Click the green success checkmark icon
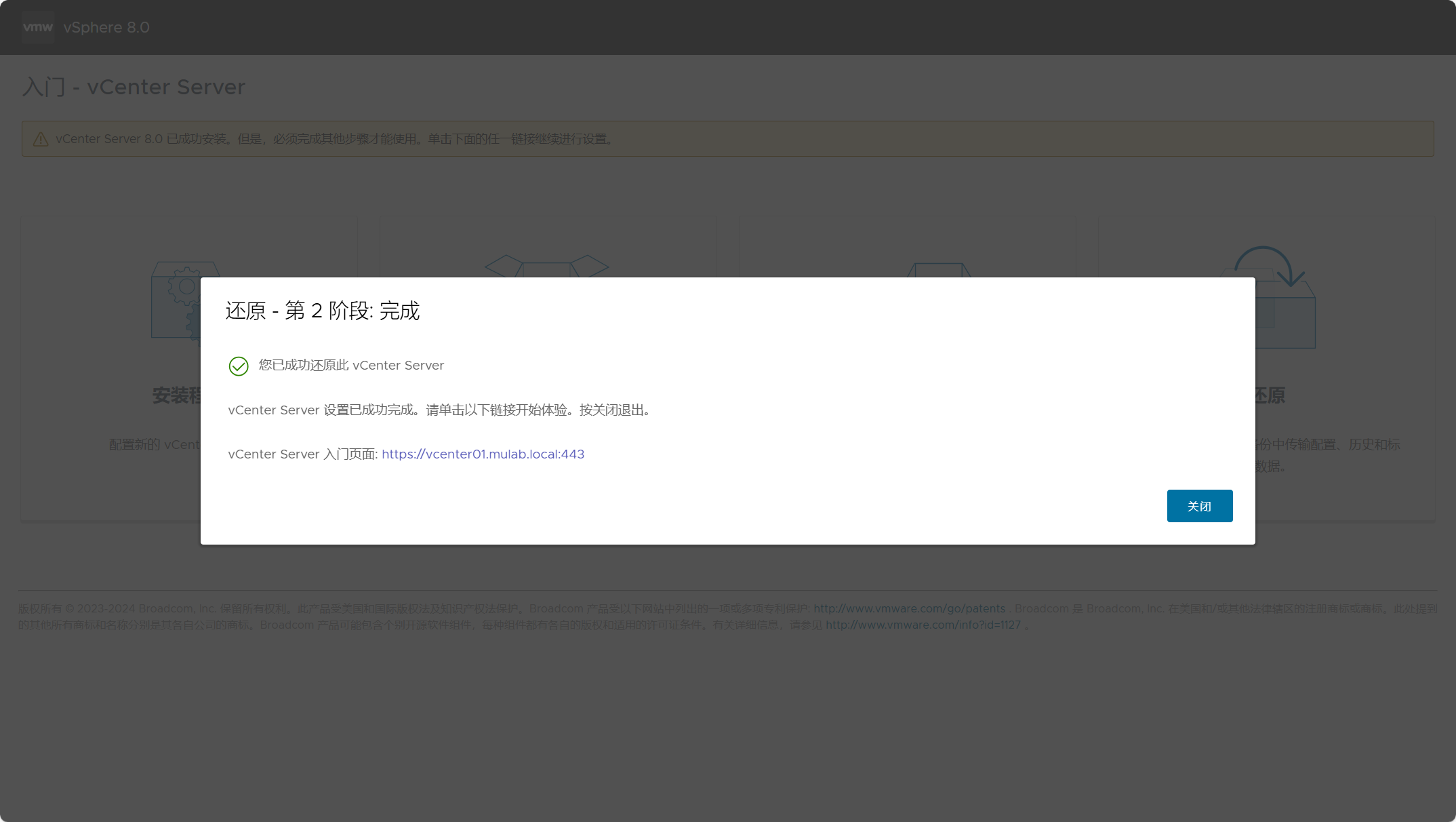The image size is (1456, 822). [239, 366]
